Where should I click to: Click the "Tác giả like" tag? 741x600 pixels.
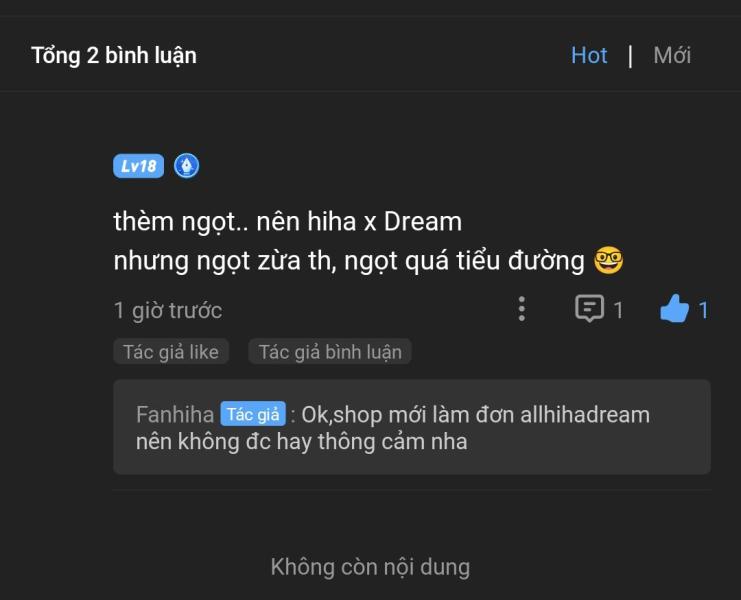point(171,352)
